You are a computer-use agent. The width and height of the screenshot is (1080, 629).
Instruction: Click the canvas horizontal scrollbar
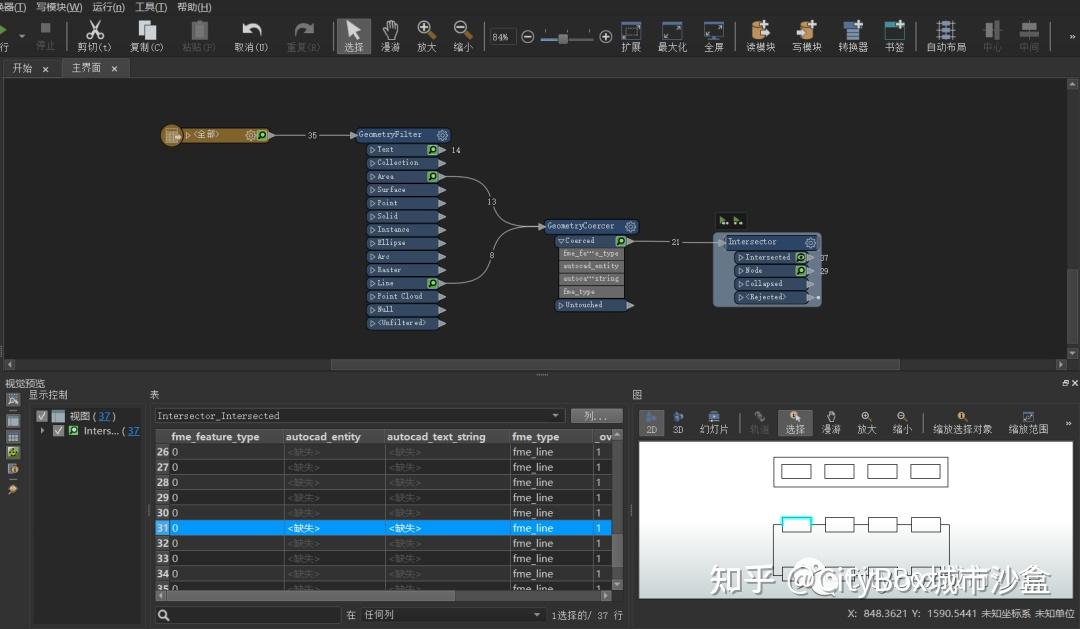click(x=615, y=364)
